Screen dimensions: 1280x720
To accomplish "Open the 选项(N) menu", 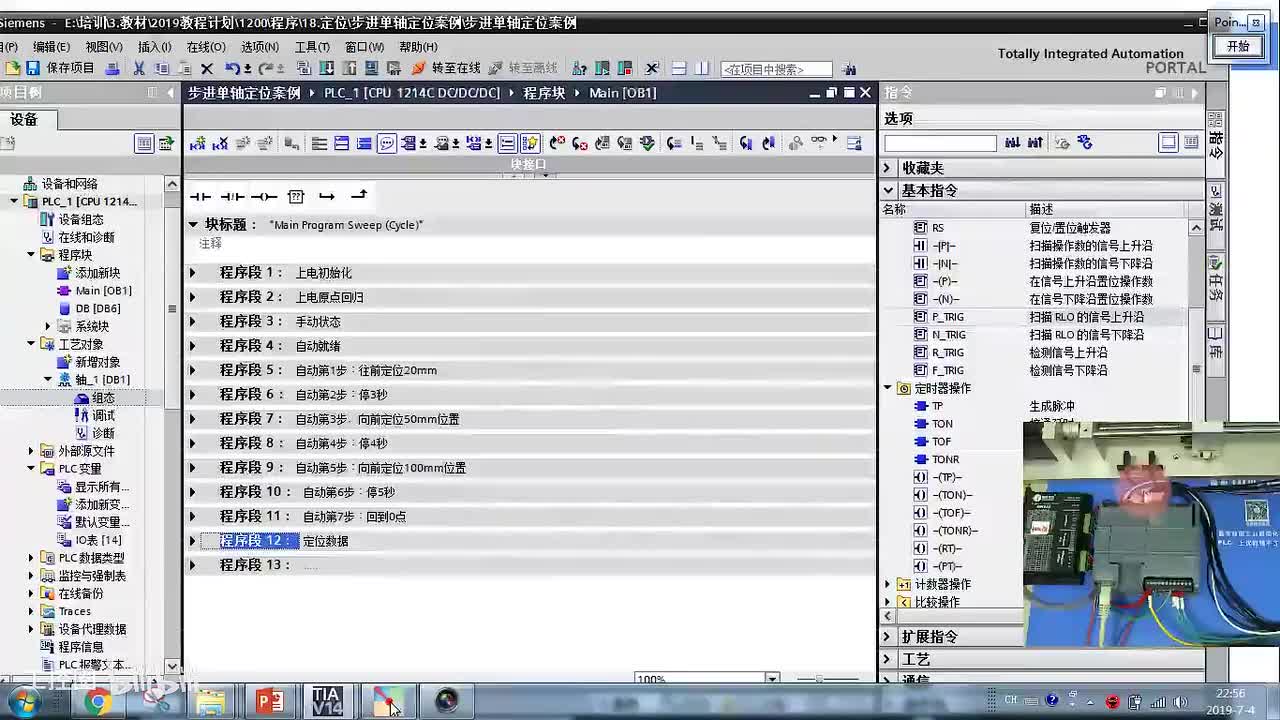I will [x=260, y=47].
